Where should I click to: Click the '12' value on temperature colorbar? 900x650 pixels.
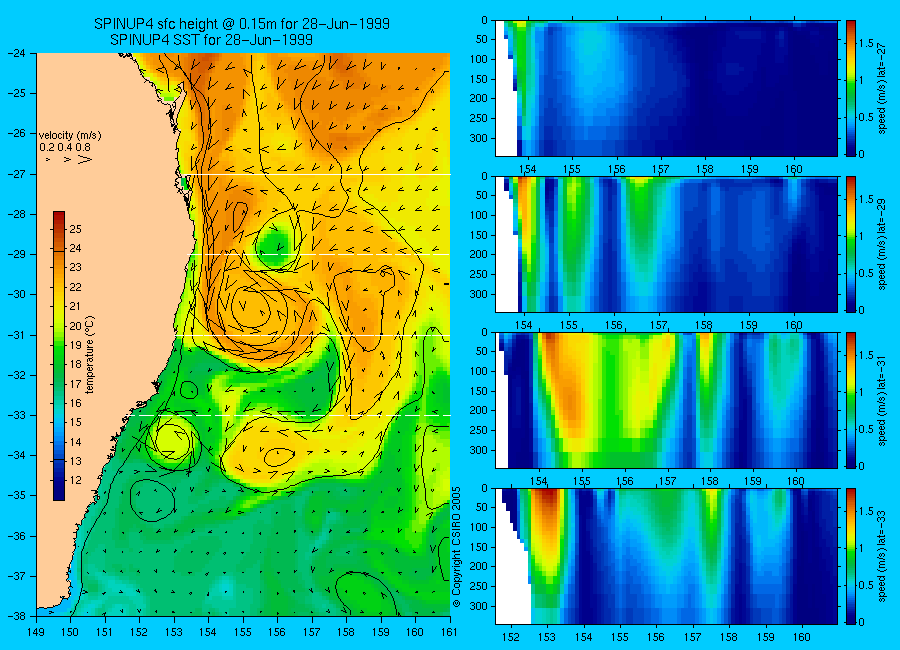coord(75,481)
